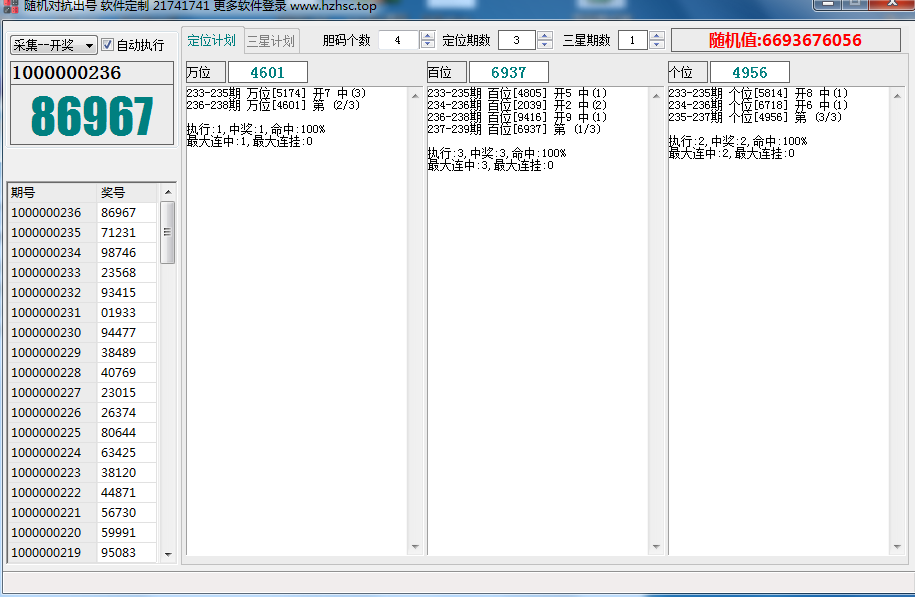Click the 万位 label button
915x597 pixels.
(x=205, y=72)
